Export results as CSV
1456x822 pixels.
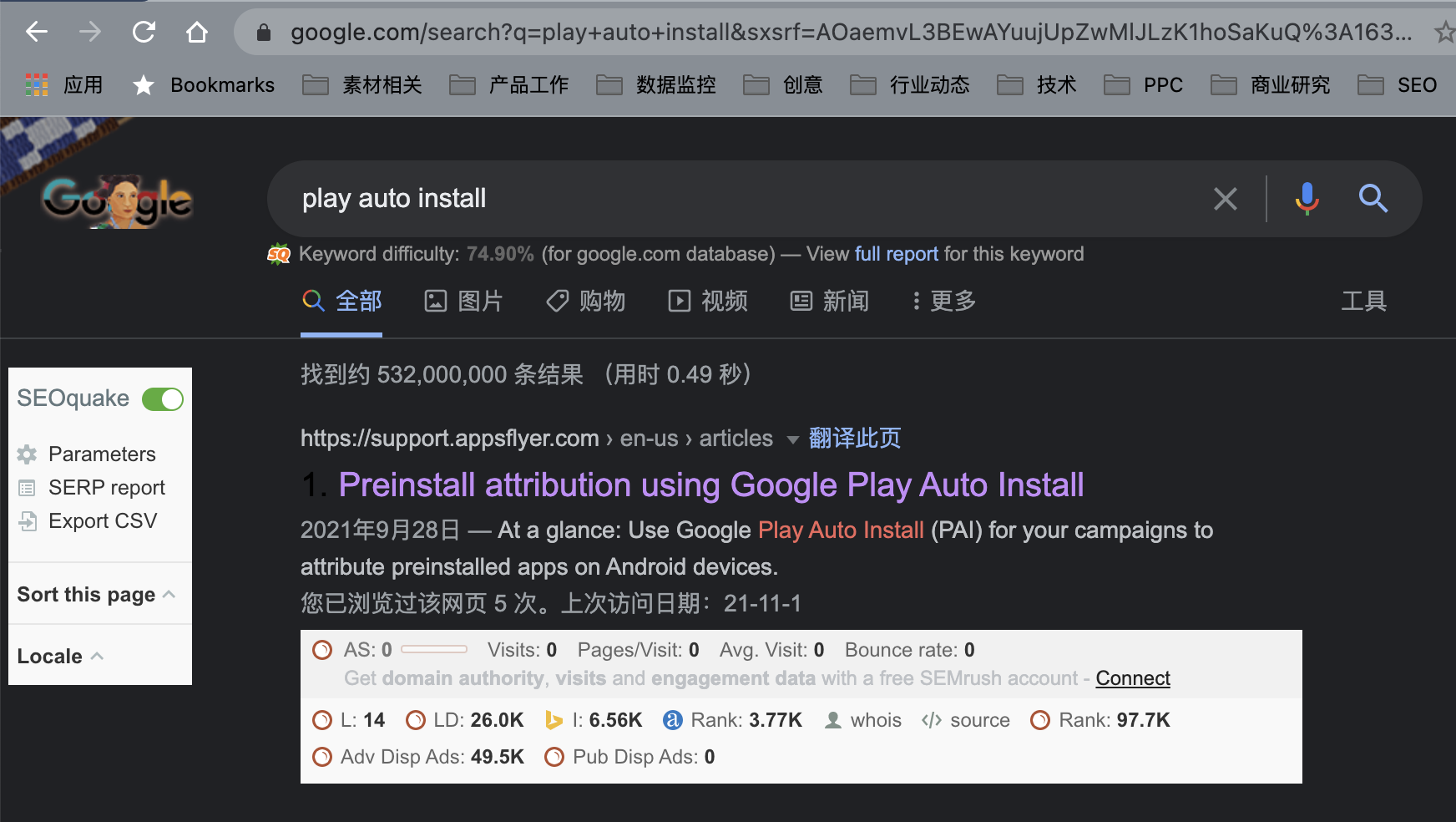[87, 520]
